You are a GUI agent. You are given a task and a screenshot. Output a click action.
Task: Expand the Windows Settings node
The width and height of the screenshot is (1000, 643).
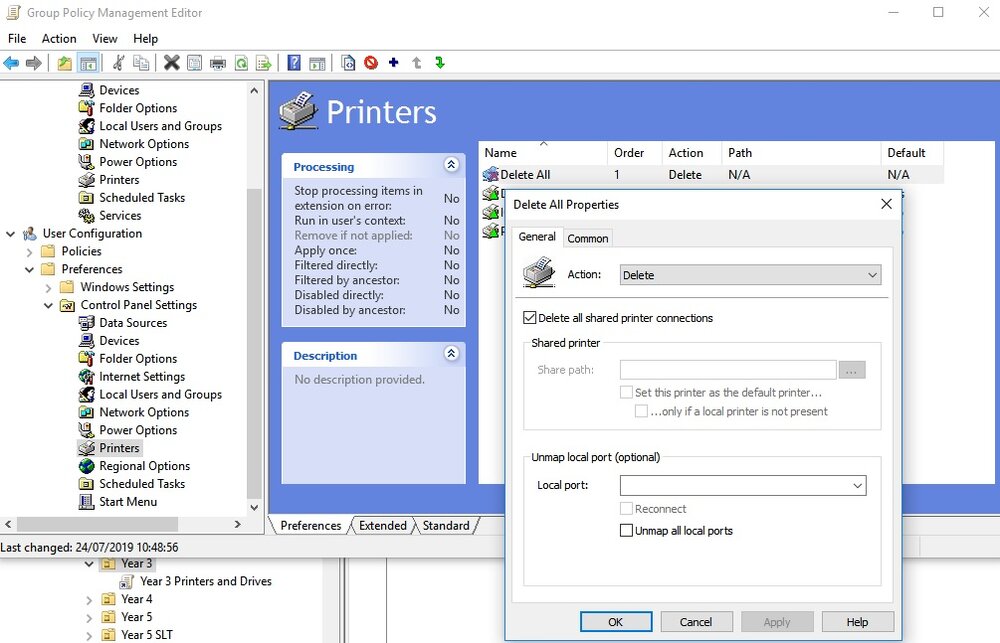[48, 287]
